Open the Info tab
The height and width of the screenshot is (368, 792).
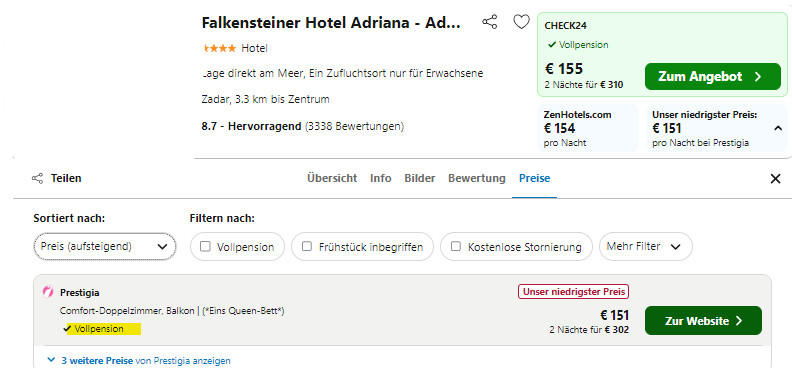point(380,178)
